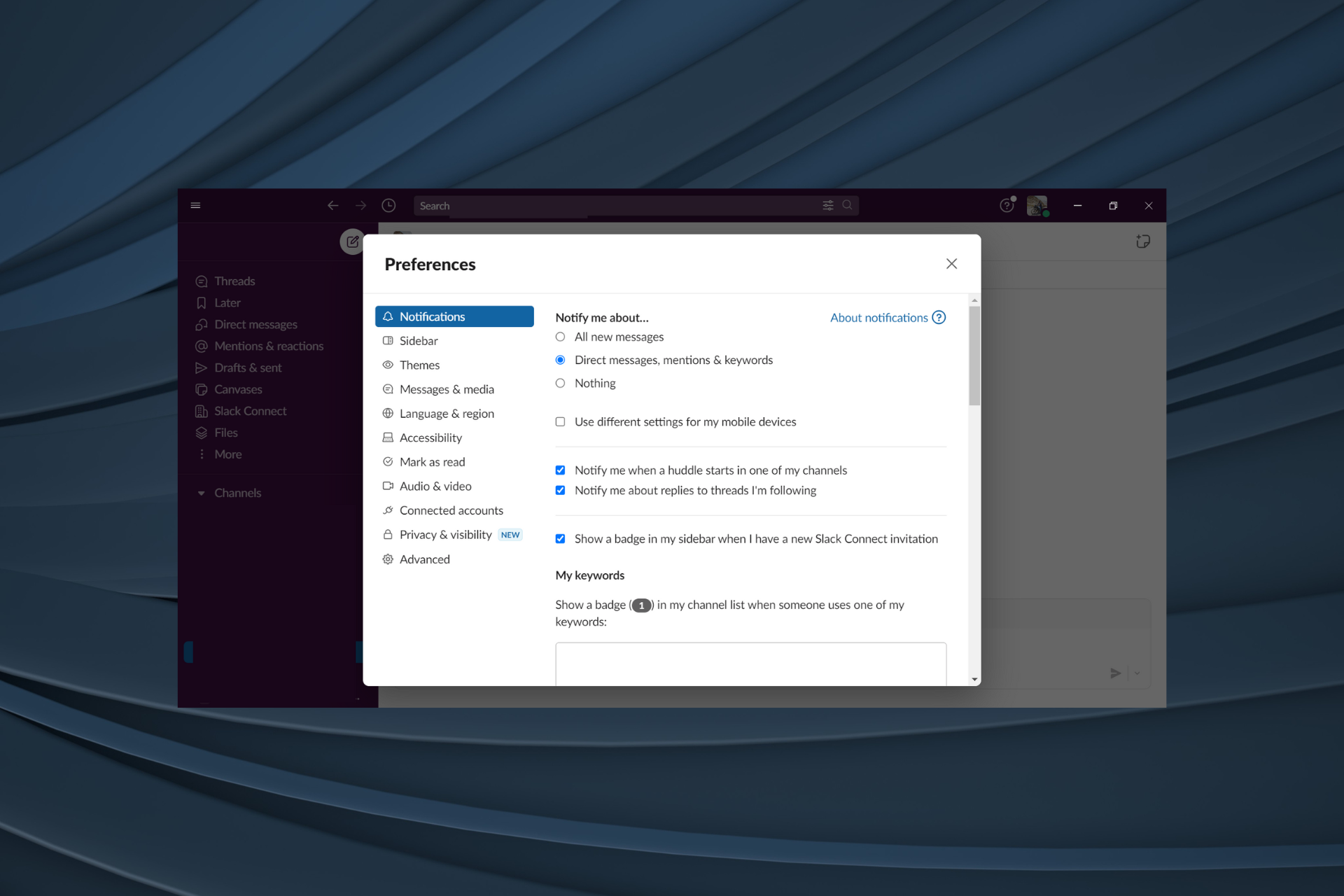Open the help question mark icon in title bar
The width and height of the screenshot is (1344, 896).
click(1007, 205)
